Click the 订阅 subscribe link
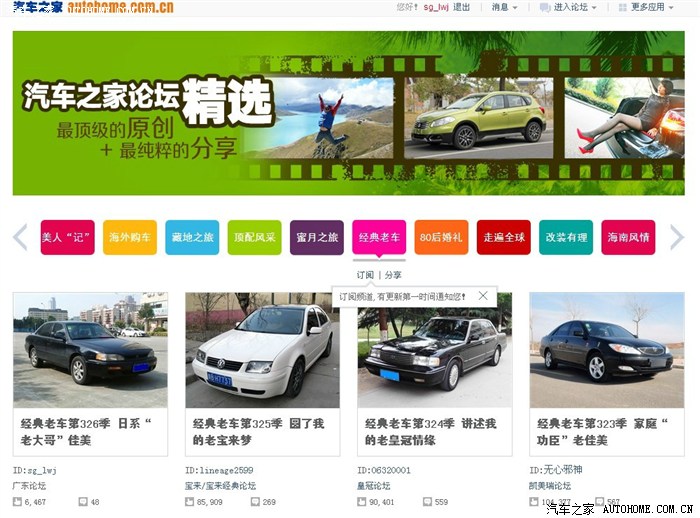 tap(365, 275)
